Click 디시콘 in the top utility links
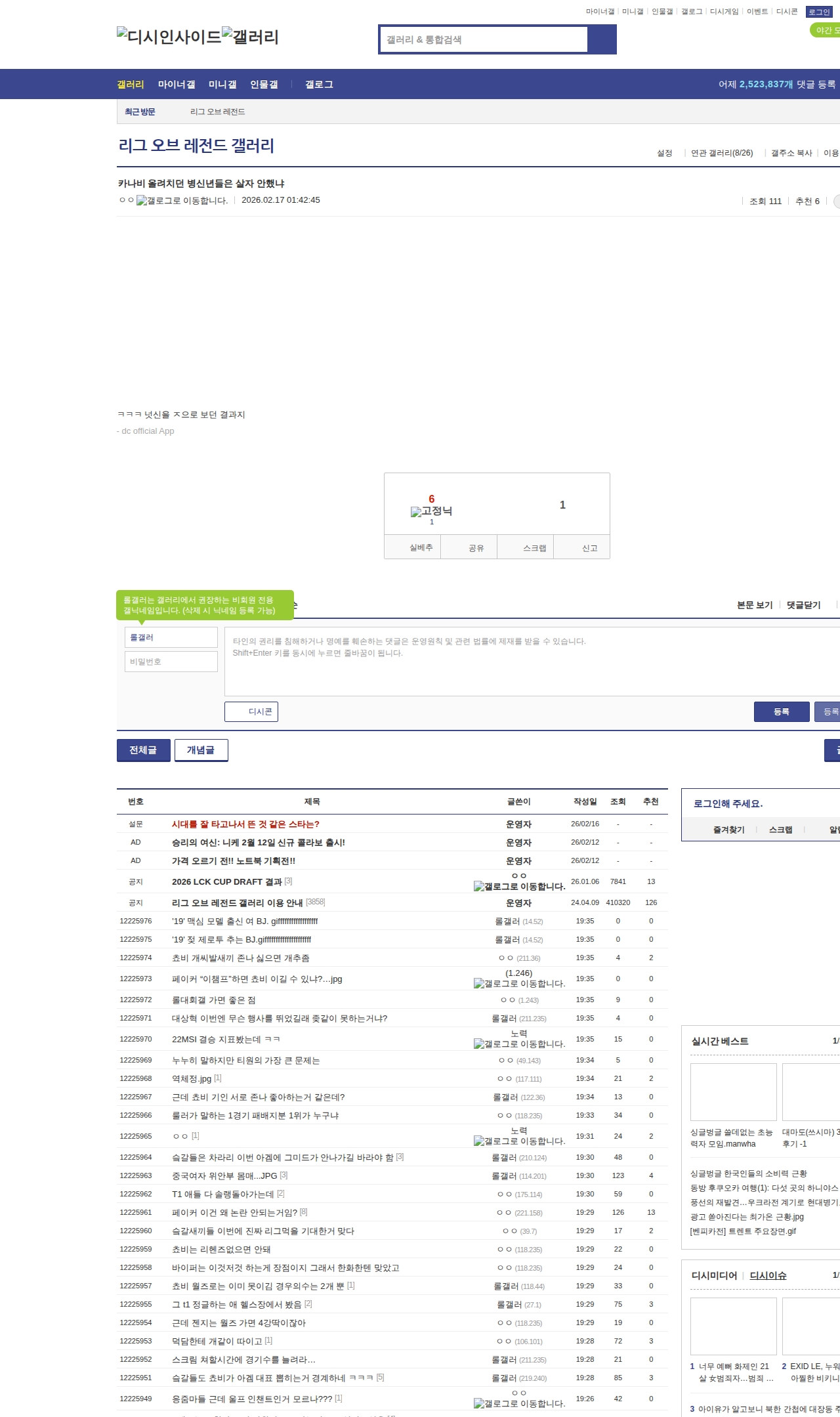The height and width of the screenshot is (1417, 840). [x=787, y=12]
